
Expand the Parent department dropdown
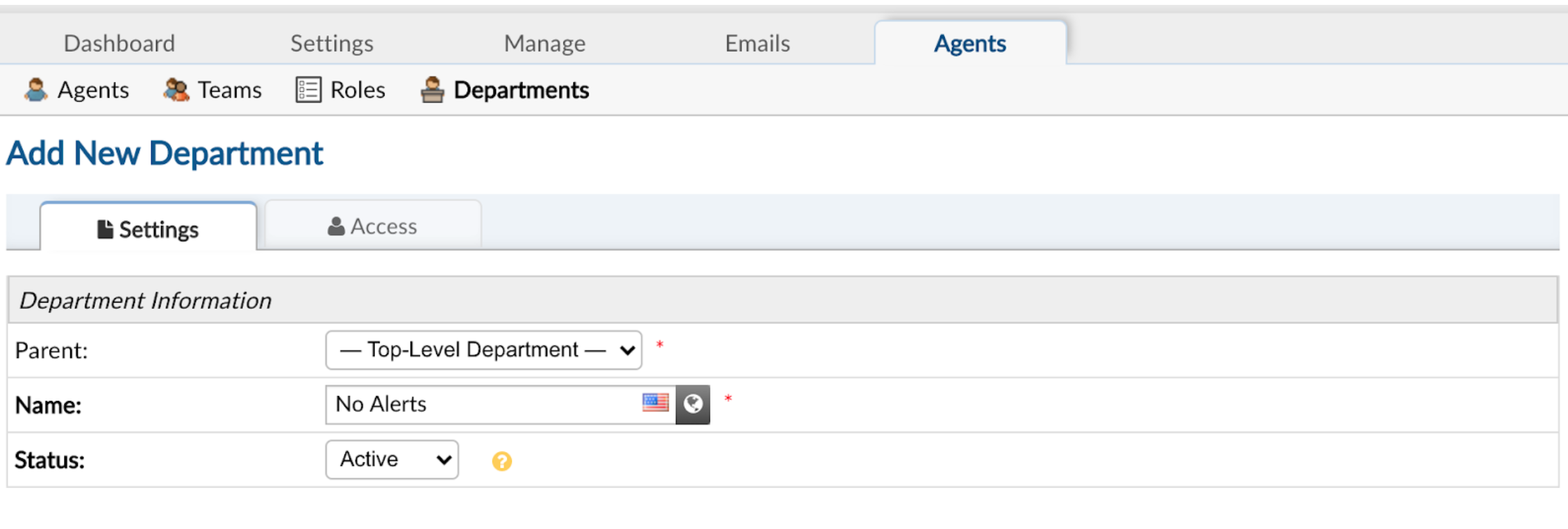click(x=483, y=350)
